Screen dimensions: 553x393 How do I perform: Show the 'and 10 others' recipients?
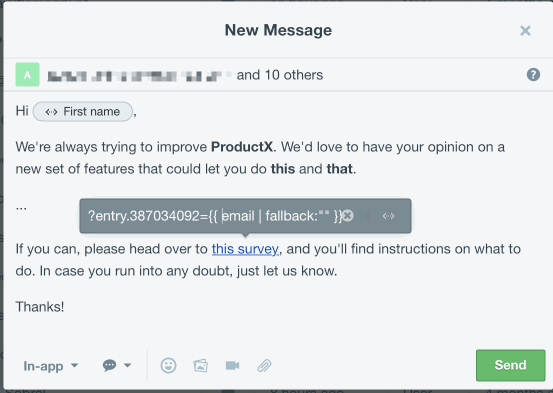coord(280,75)
